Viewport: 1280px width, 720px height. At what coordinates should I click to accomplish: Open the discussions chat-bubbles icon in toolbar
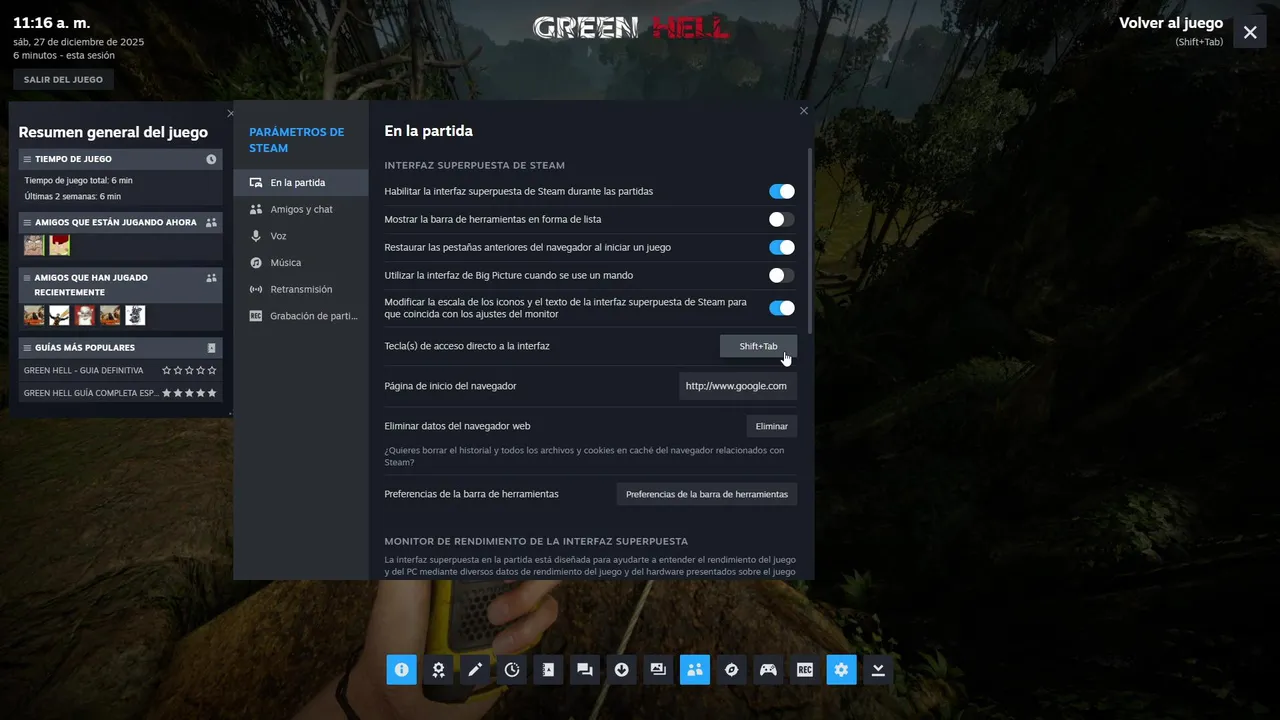[x=585, y=670]
